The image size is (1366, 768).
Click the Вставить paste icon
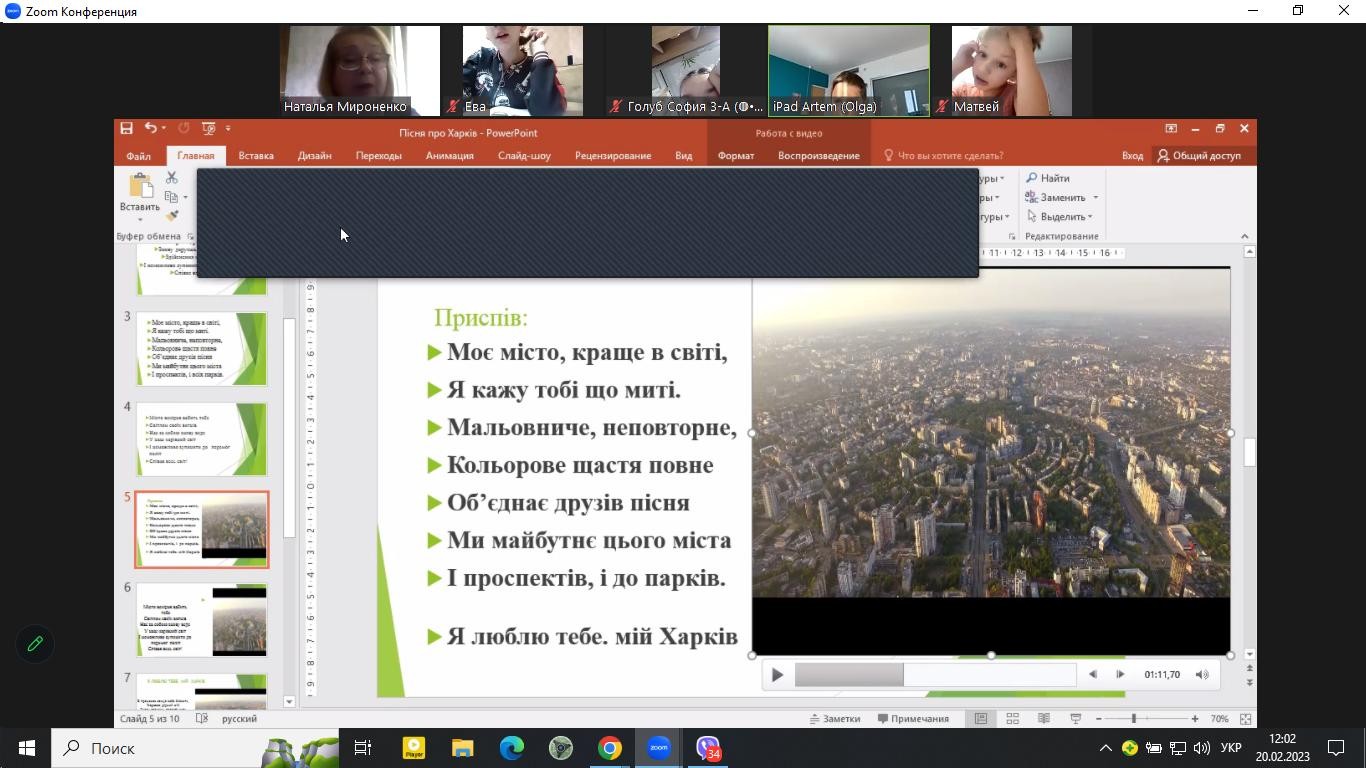140,186
